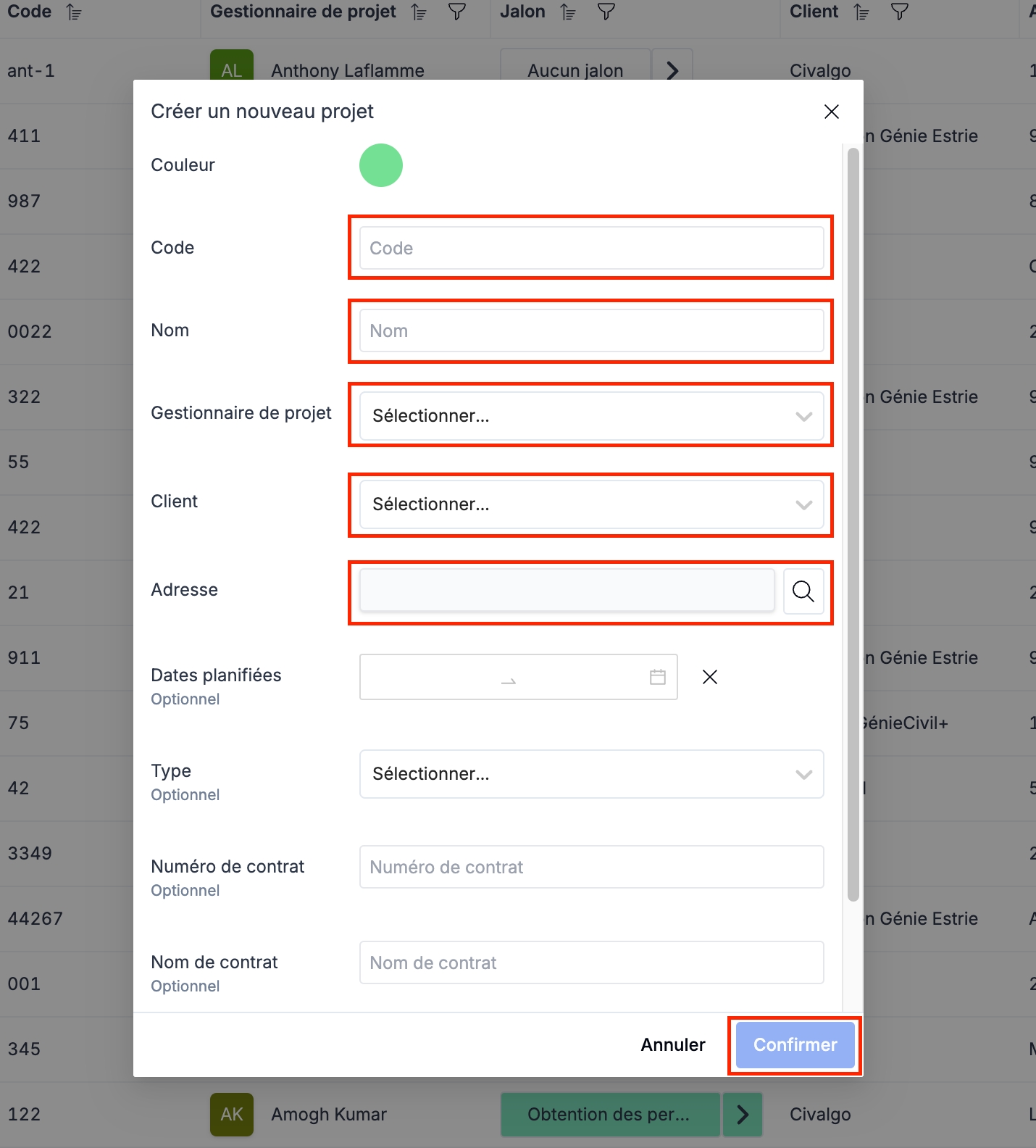Expand the Client select dropdown
The height and width of the screenshot is (1148, 1036).
pyautogui.click(x=590, y=504)
